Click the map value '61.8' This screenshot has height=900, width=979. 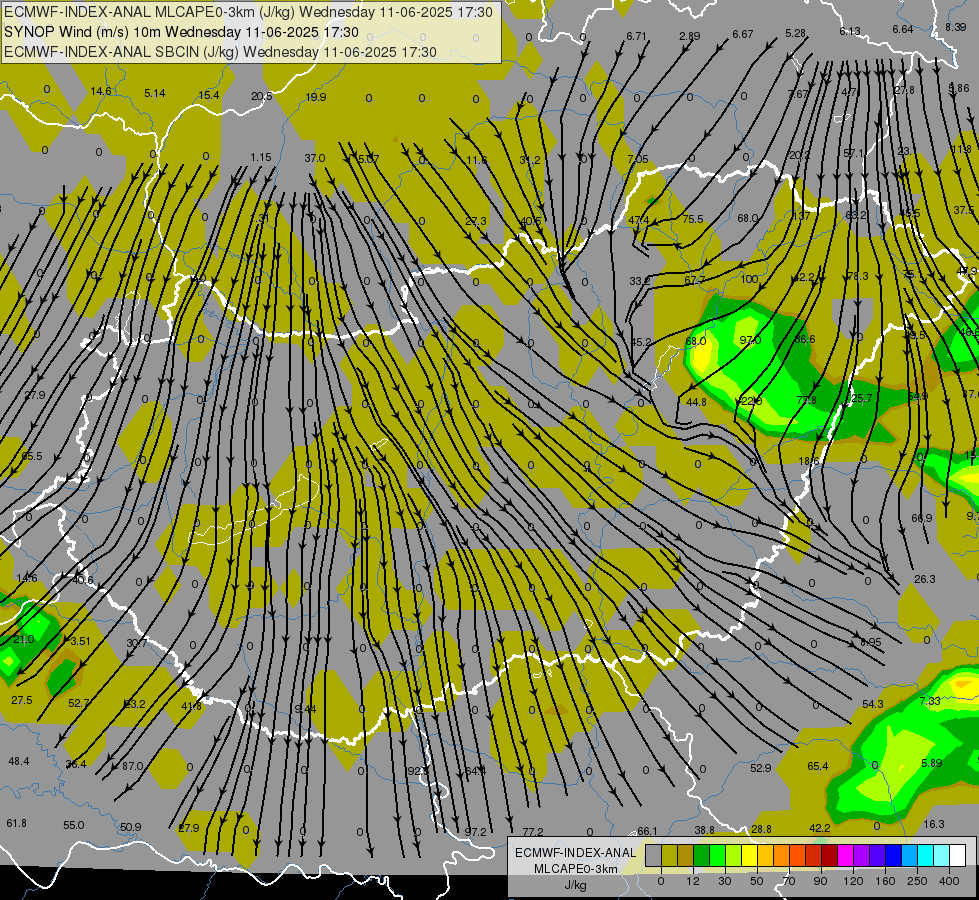[17, 823]
